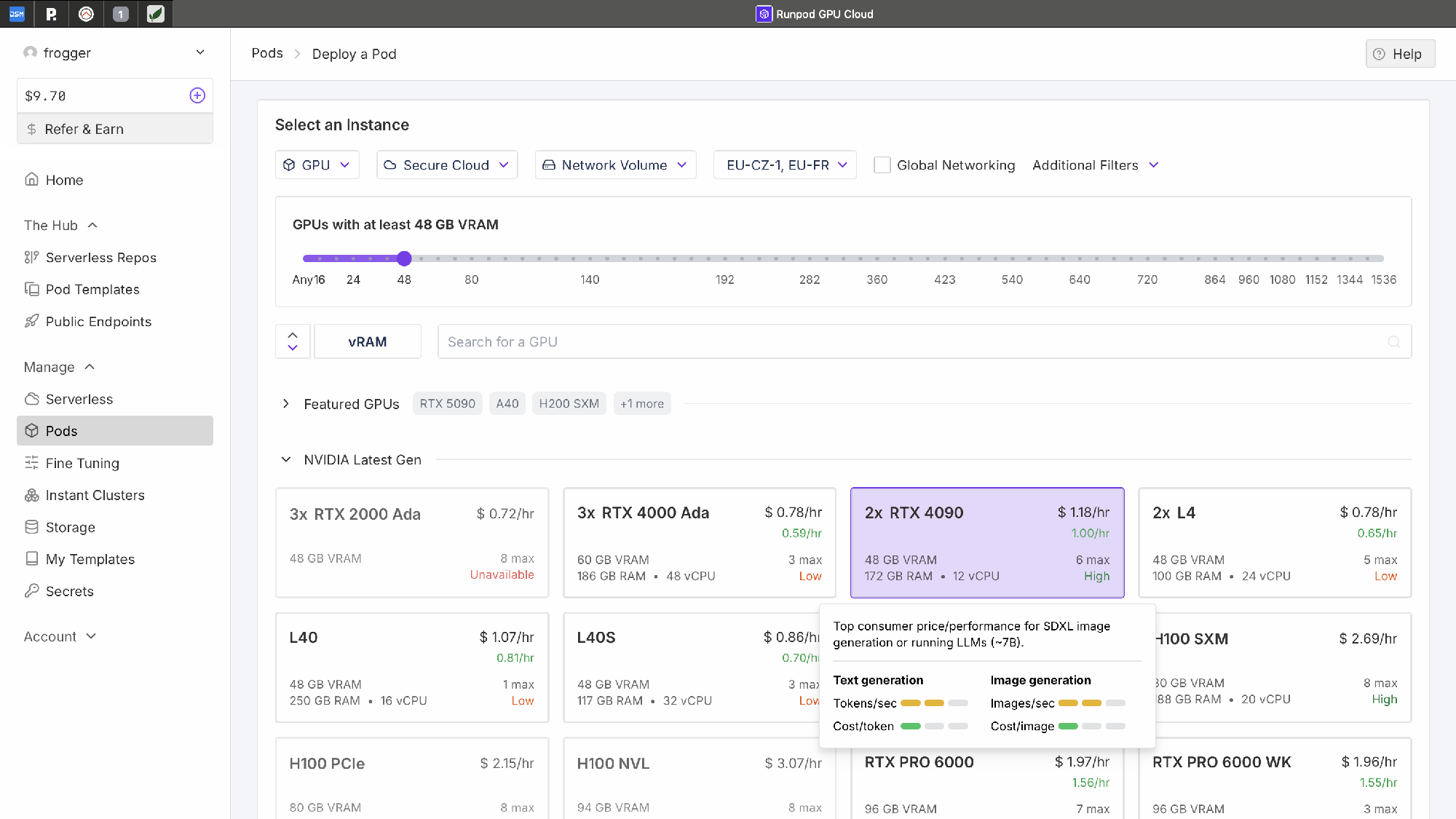Click the Instant Clusters icon
This screenshot has height=819, width=1456.
coord(31,495)
